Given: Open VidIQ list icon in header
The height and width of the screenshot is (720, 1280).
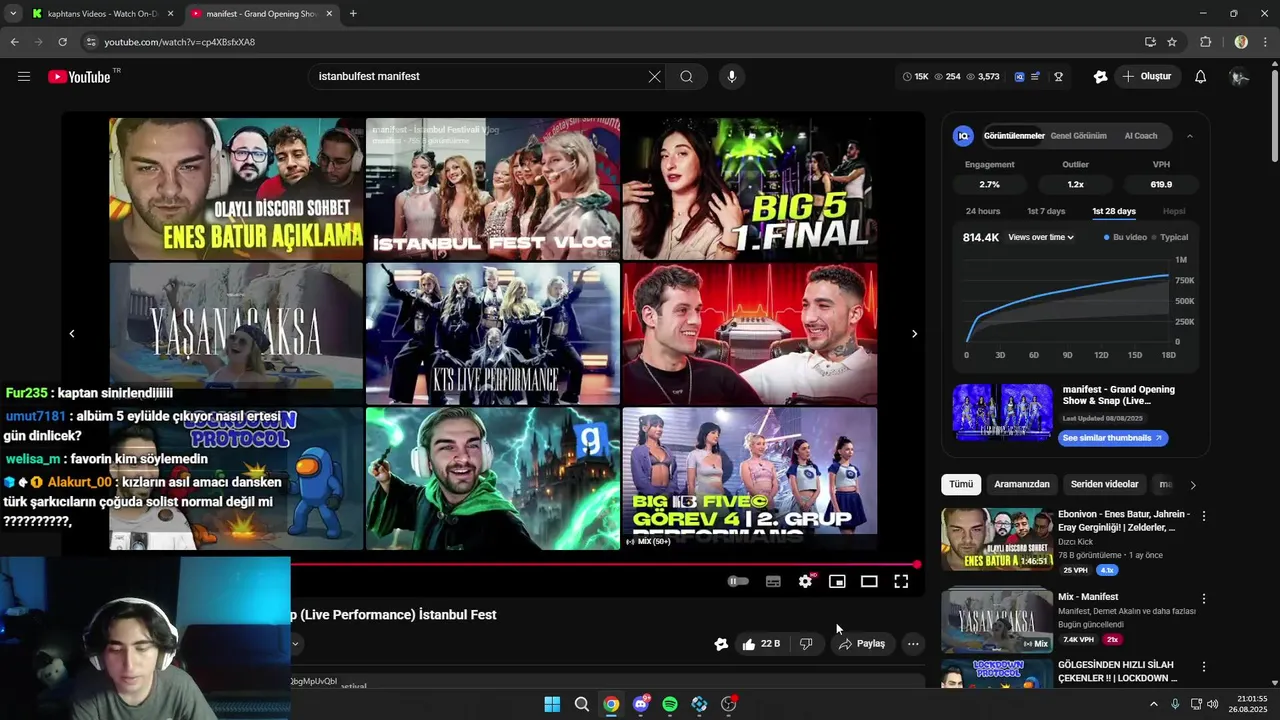Looking at the screenshot, I should click(1036, 77).
